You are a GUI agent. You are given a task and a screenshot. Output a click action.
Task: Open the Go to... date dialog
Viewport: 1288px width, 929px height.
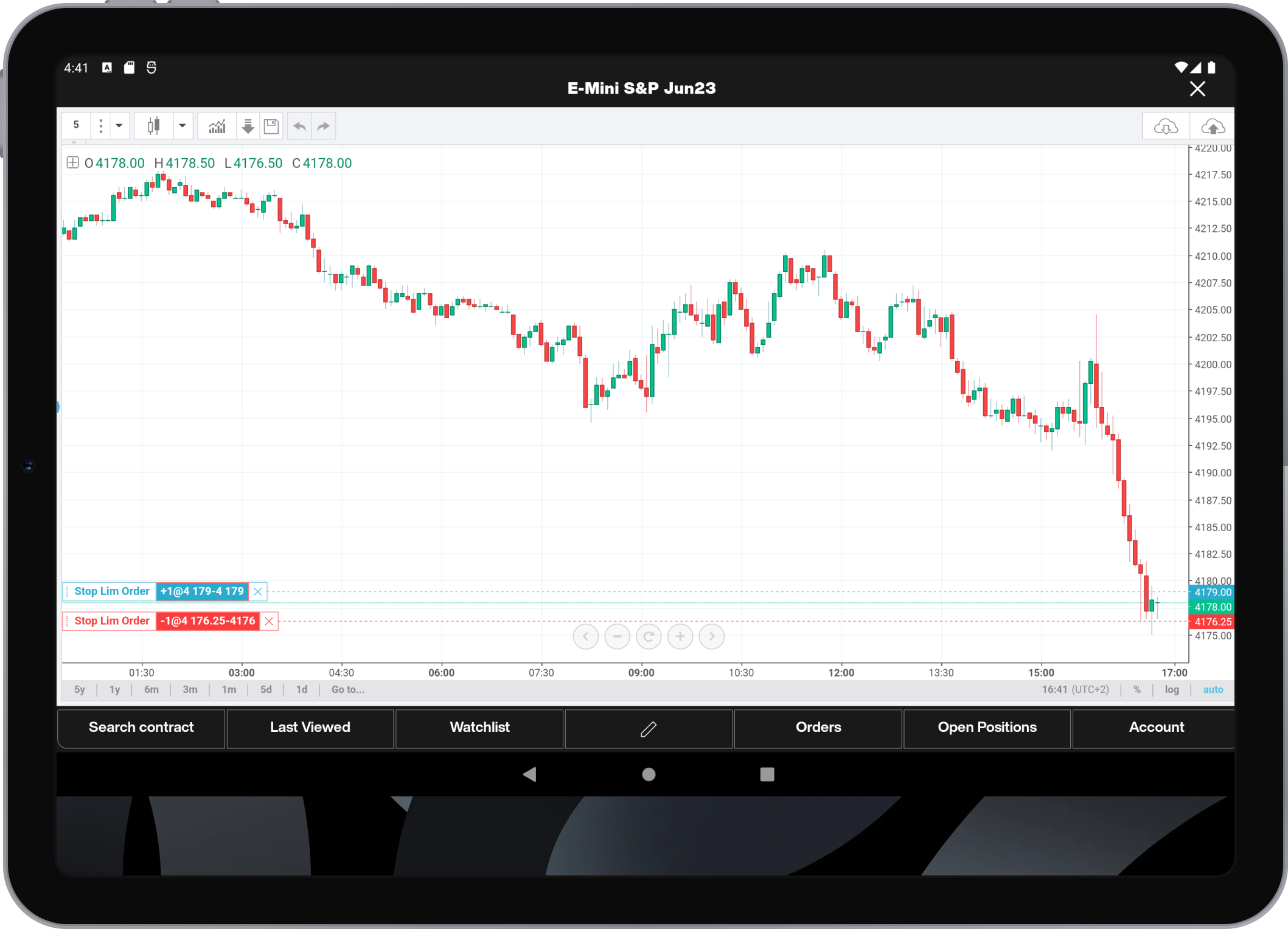[x=348, y=690]
